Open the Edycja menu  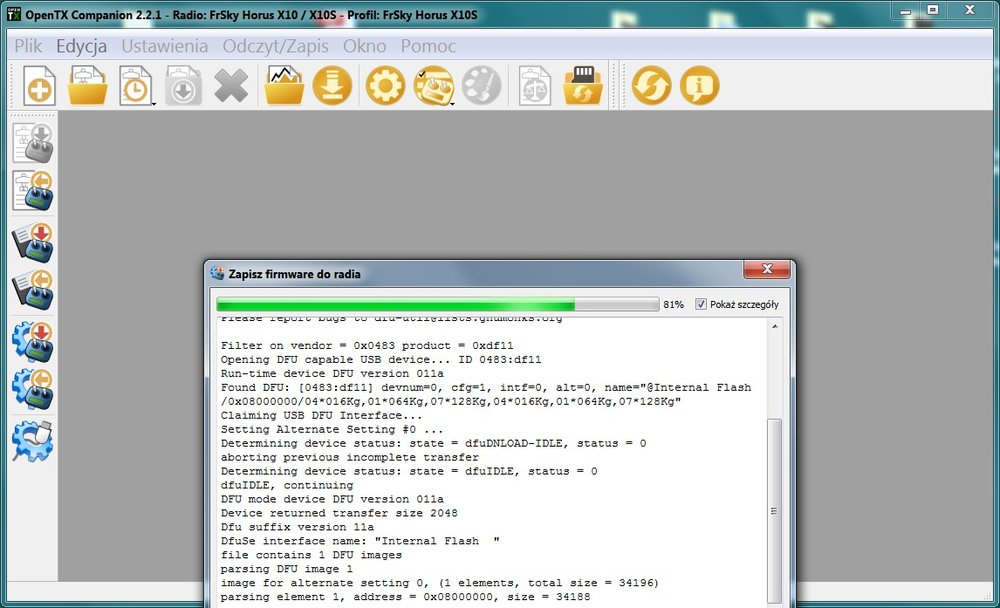[81, 46]
